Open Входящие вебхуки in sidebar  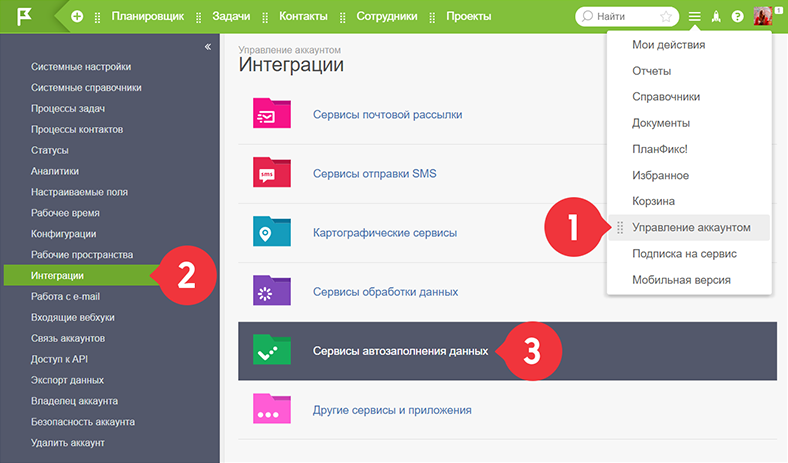(72, 317)
